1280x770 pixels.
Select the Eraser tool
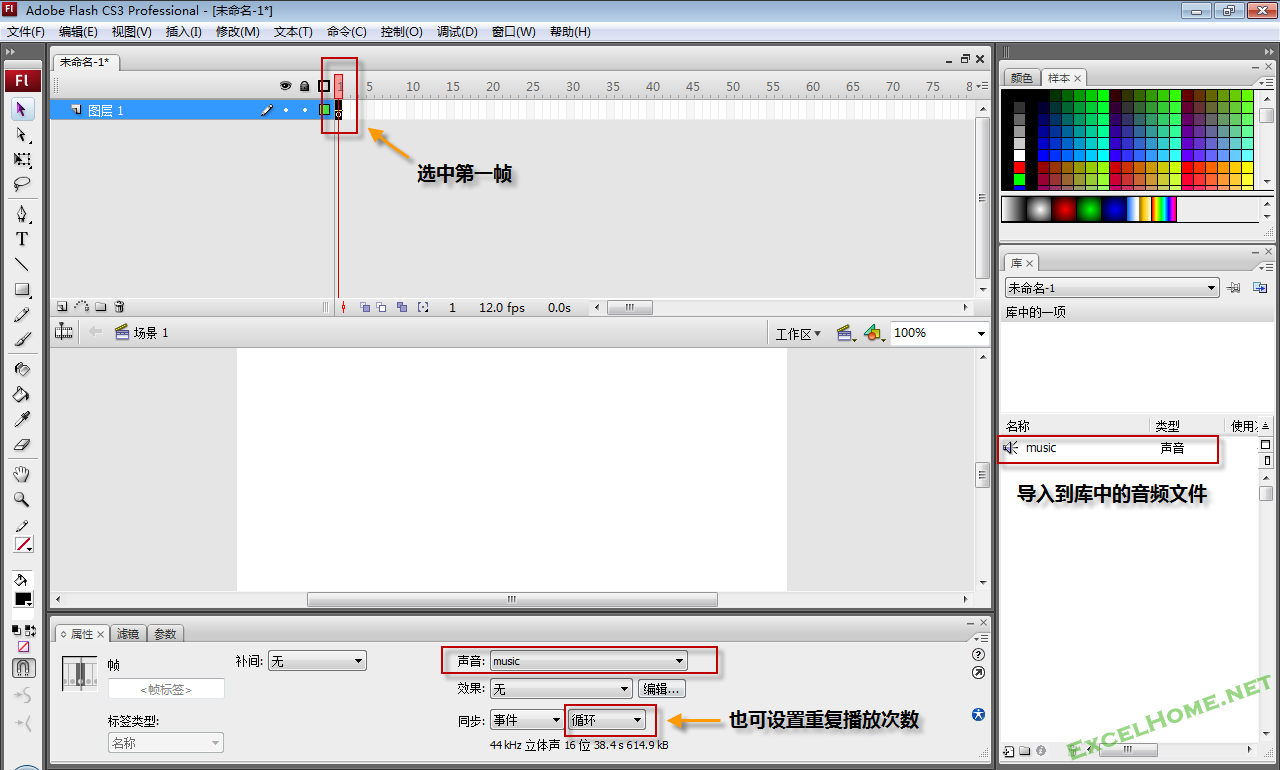22,444
